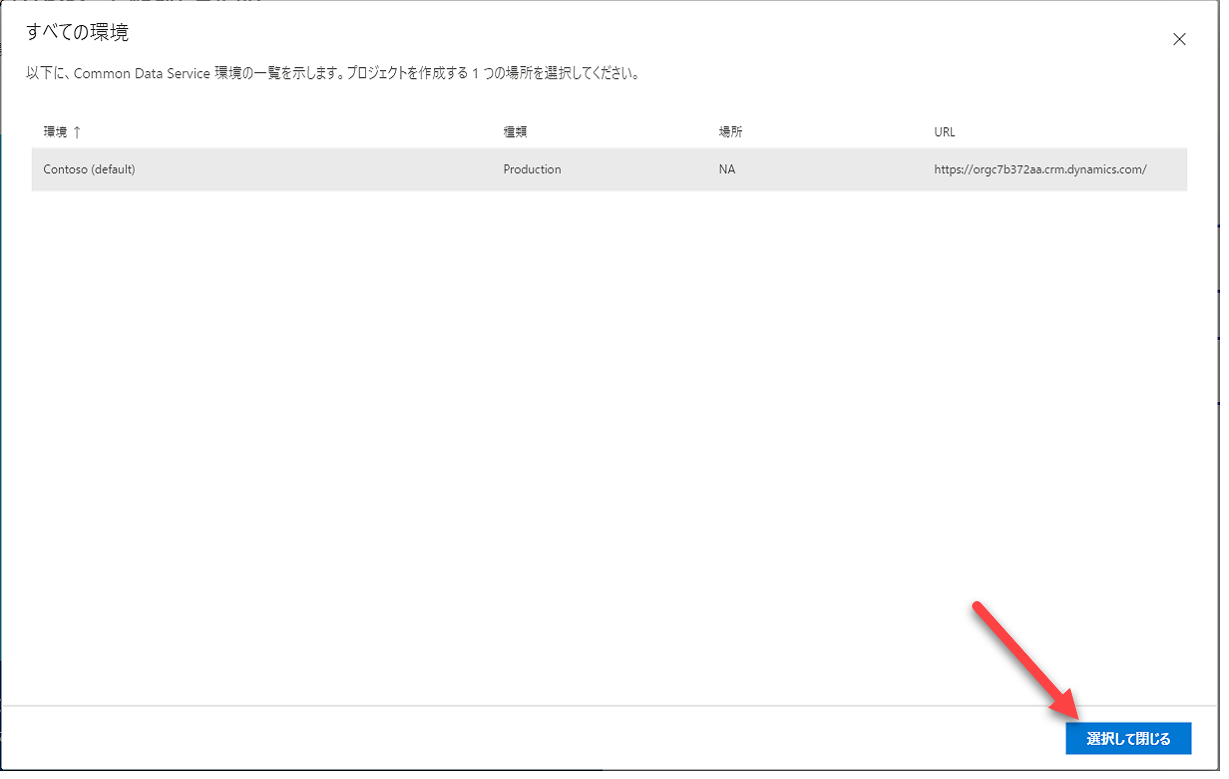Click the NA value under 場所
The image size is (1229, 779).
pyautogui.click(x=725, y=169)
